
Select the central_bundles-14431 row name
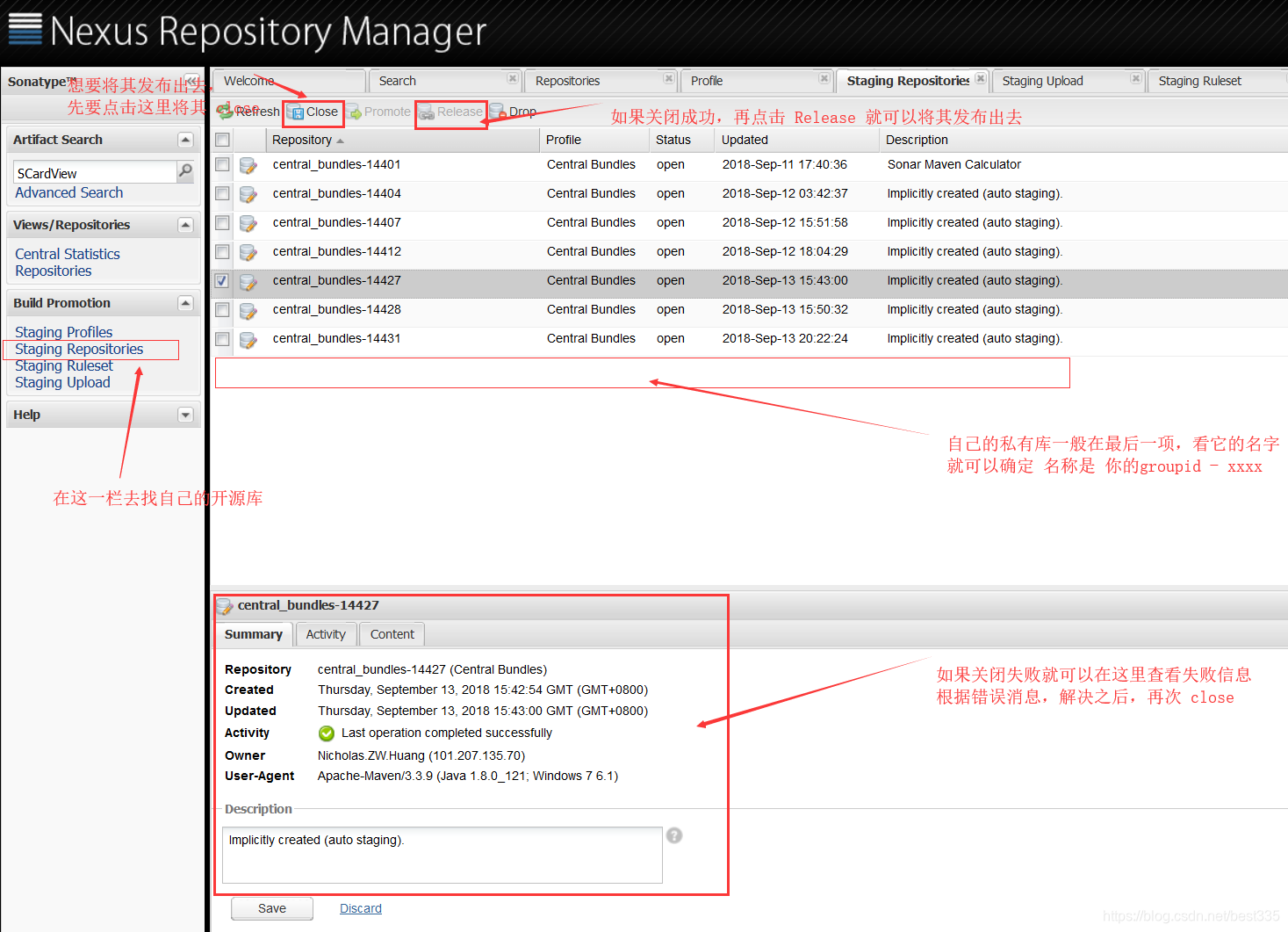(337, 338)
